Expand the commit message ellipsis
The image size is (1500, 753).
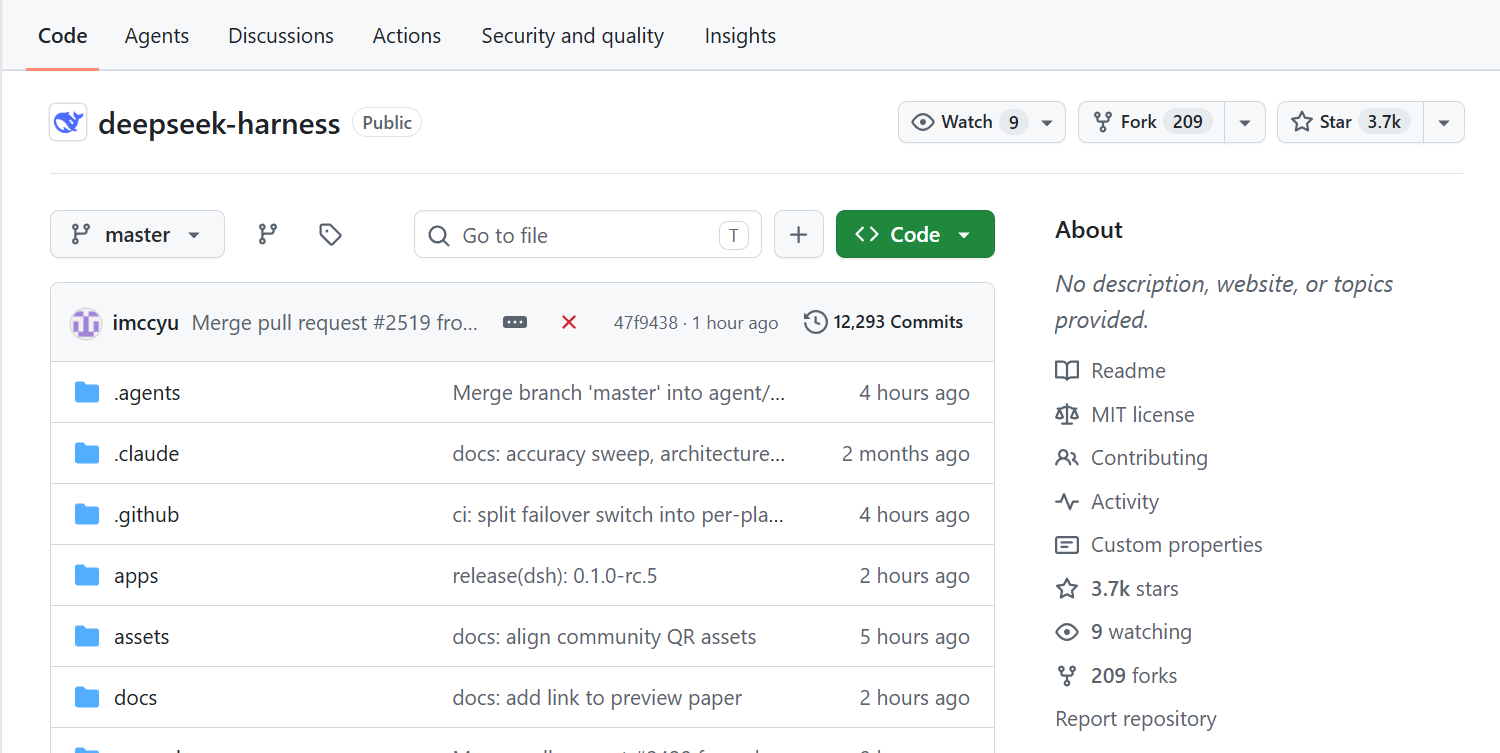tap(515, 322)
